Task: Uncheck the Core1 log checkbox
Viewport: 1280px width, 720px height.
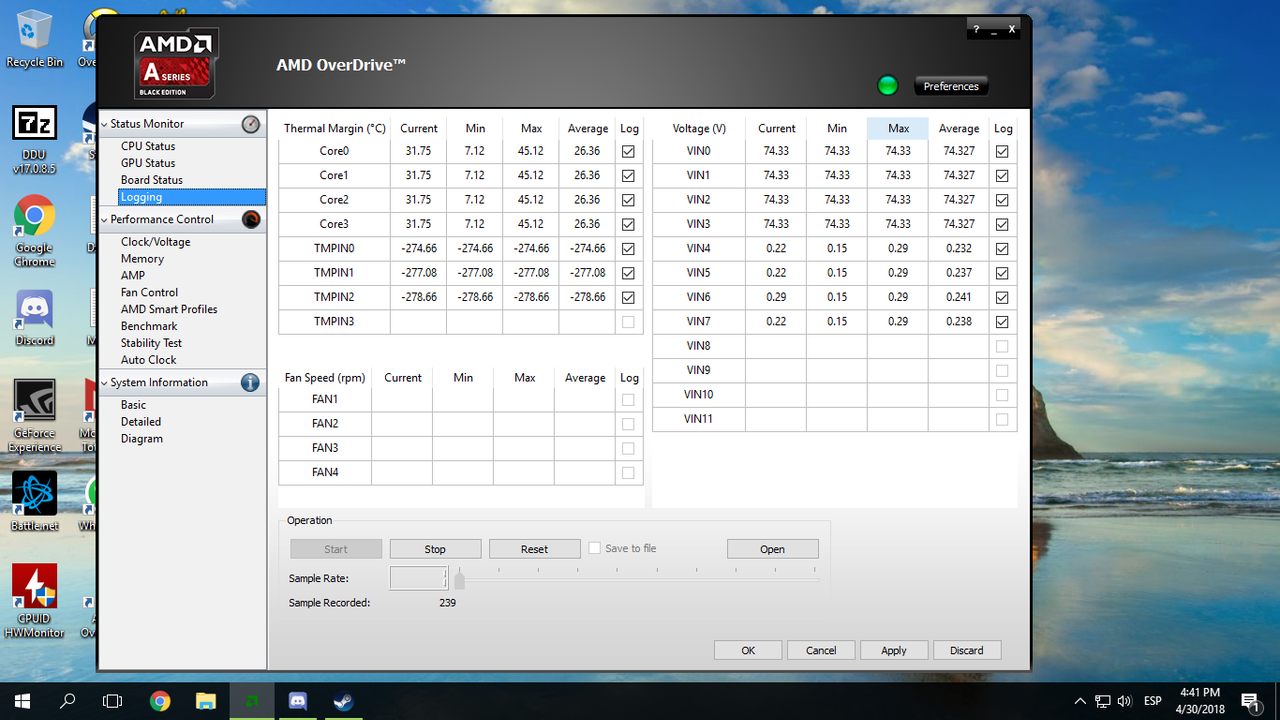Action: tap(628, 175)
